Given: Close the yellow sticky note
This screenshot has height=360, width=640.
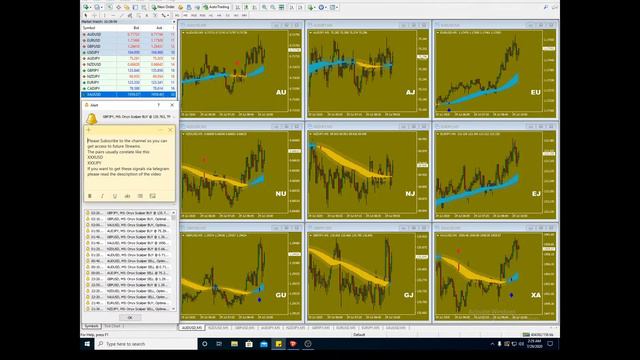Looking at the screenshot, I should (170, 130).
